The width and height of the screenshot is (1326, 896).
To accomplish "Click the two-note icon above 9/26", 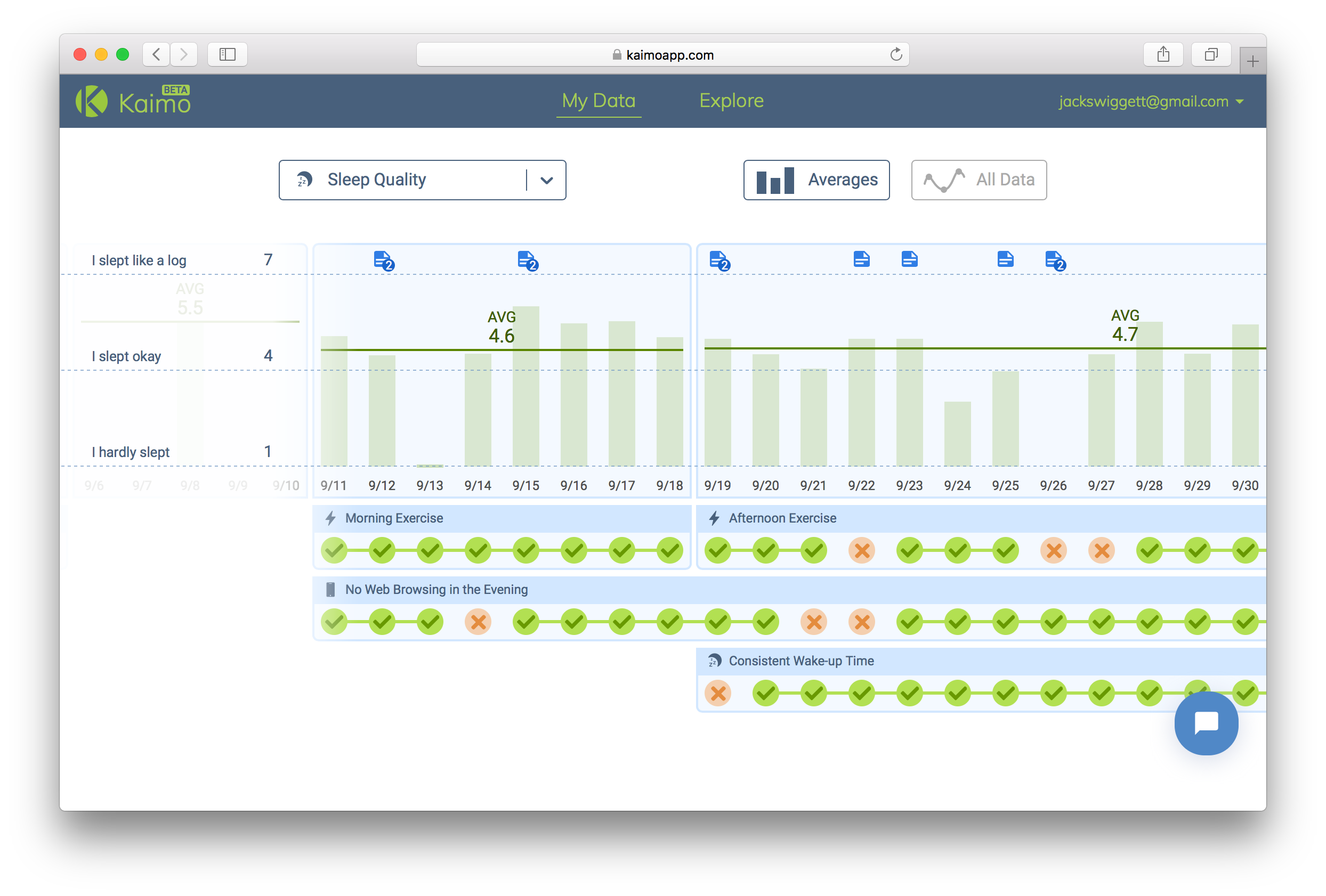I will [1054, 260].
